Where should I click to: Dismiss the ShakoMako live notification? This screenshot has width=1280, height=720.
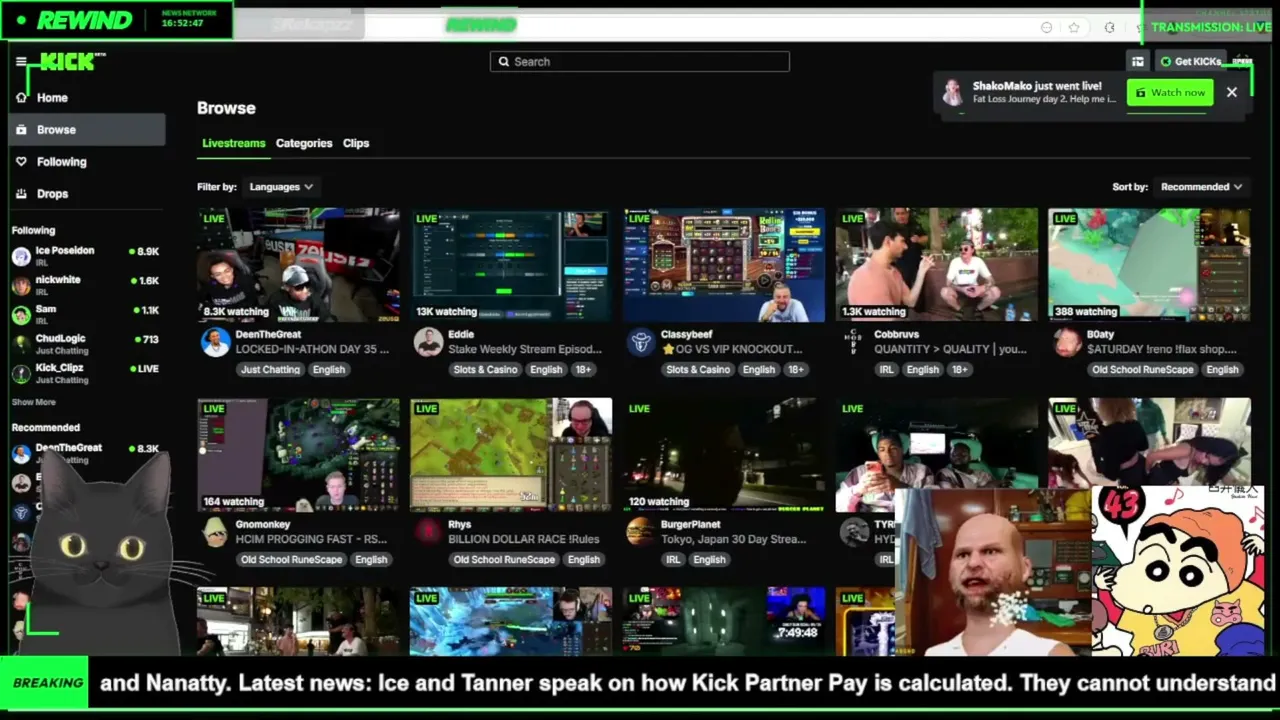(x=1232, y=93)
